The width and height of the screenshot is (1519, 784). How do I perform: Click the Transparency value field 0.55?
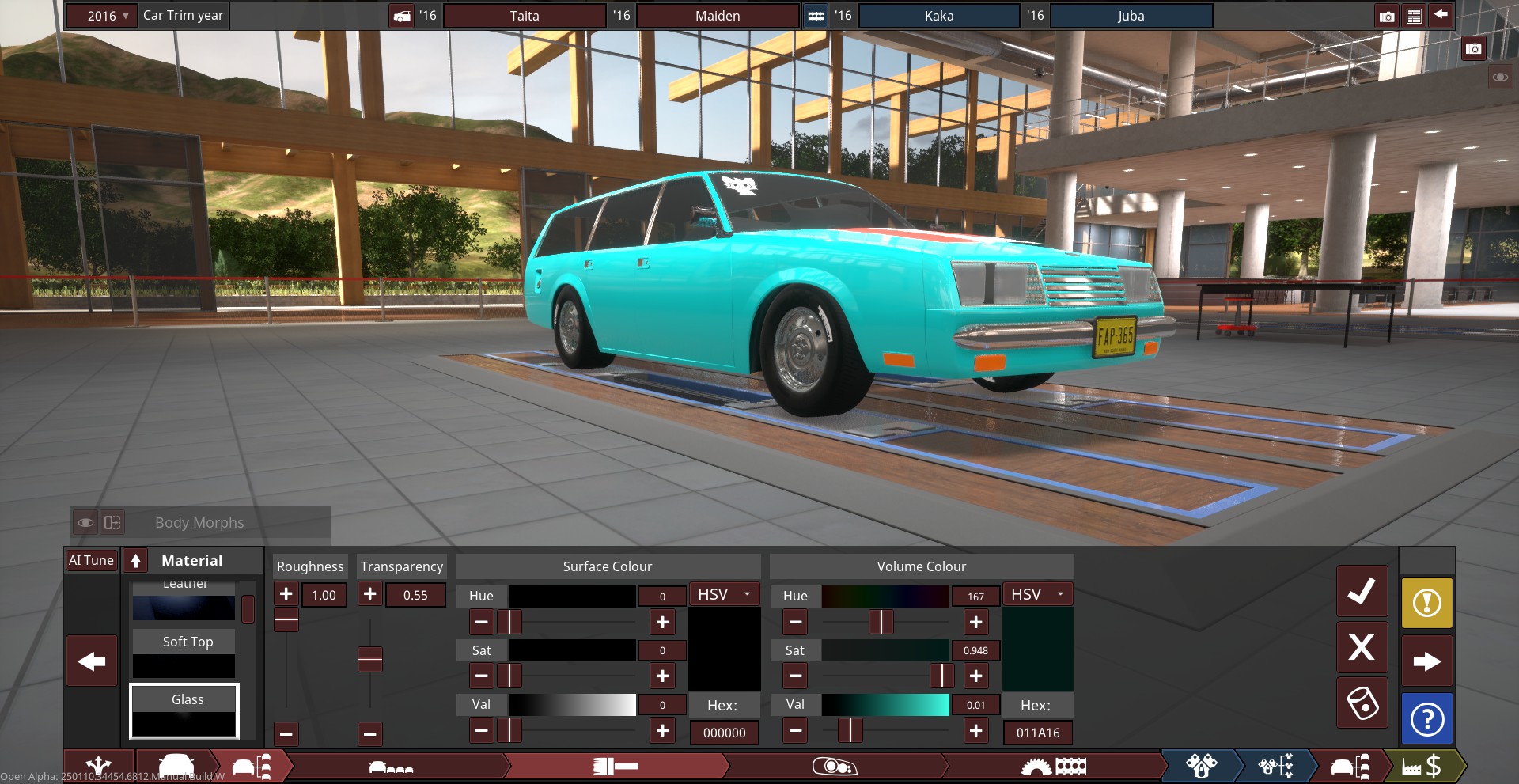point(415,595)
